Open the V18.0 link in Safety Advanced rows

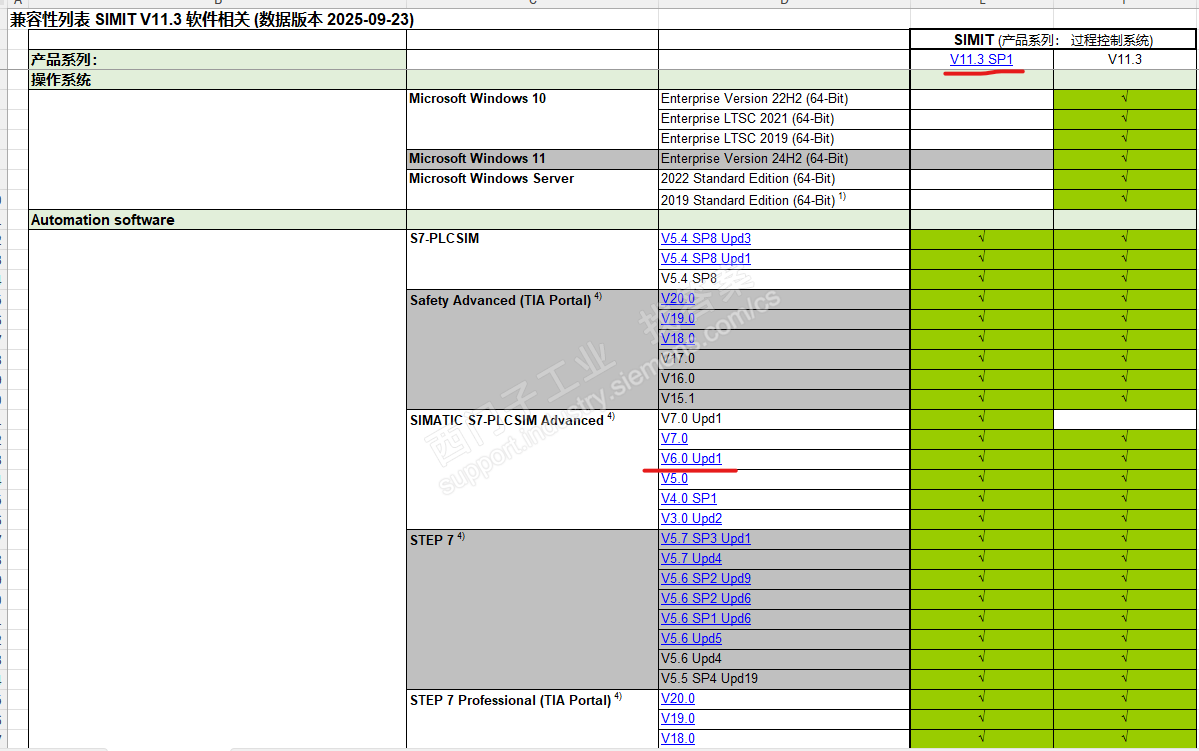click(677, 338)
